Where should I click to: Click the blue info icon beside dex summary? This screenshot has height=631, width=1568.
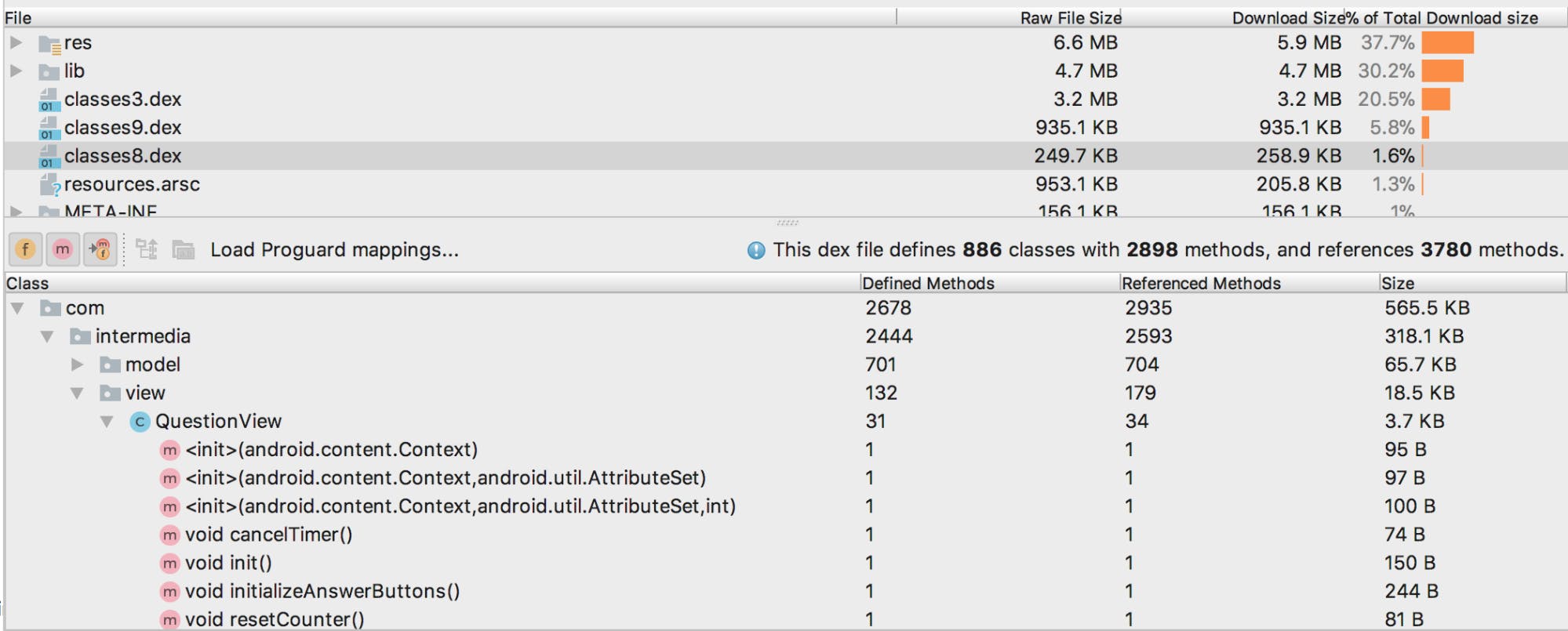[x=756, y=250]
